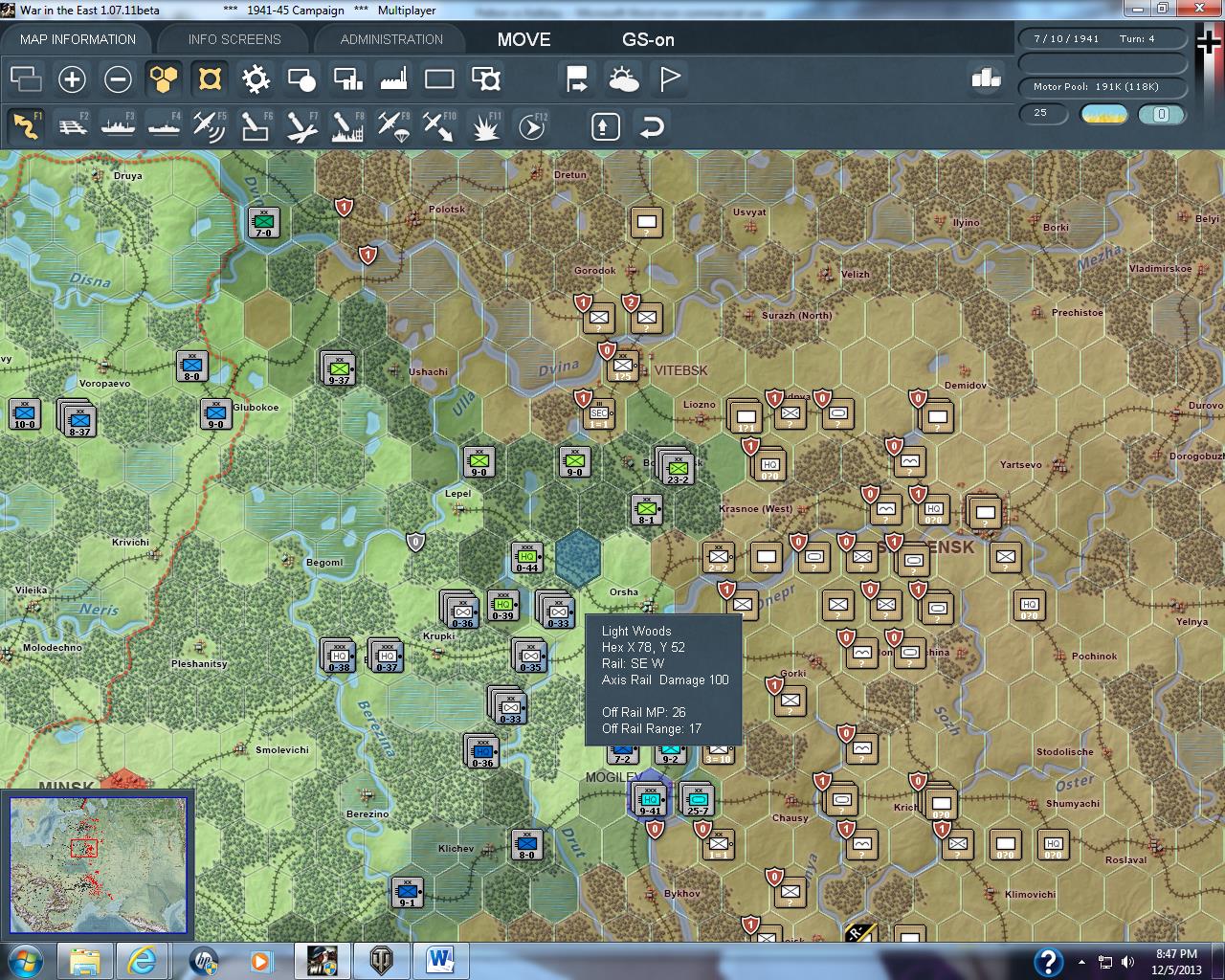This screenshot has height=980, width=1225.
Task: Select F8 bomb city mode
Action: (x=347, y=126)
